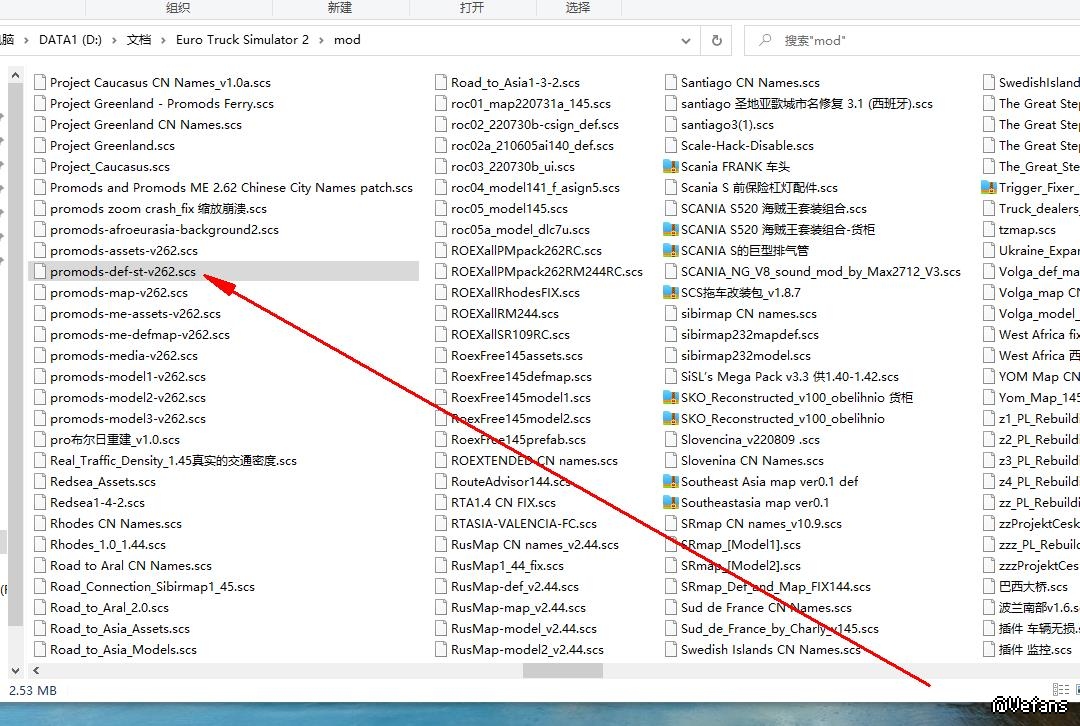This screenshot has width=1080, height=726.
Task: Select ROEXallPMpack262RM244RC.scs file
Action: click(547, 271)
